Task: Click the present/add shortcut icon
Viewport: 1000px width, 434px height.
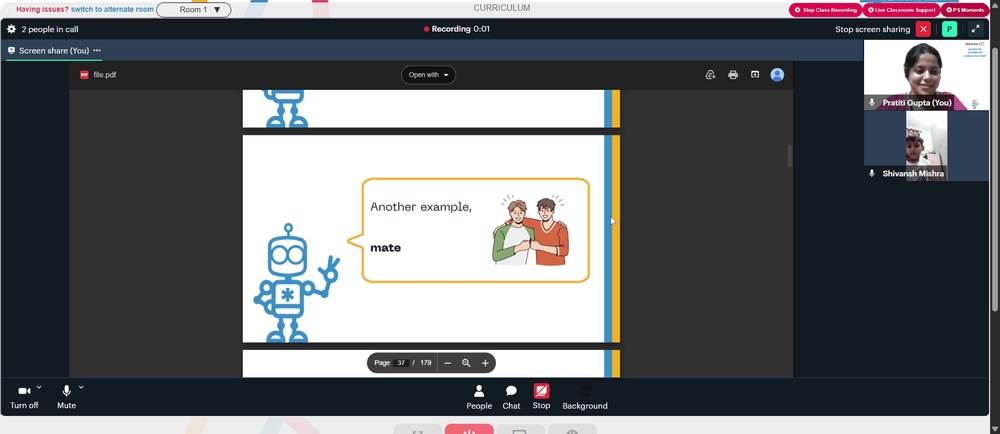Action: pos(755,75)
